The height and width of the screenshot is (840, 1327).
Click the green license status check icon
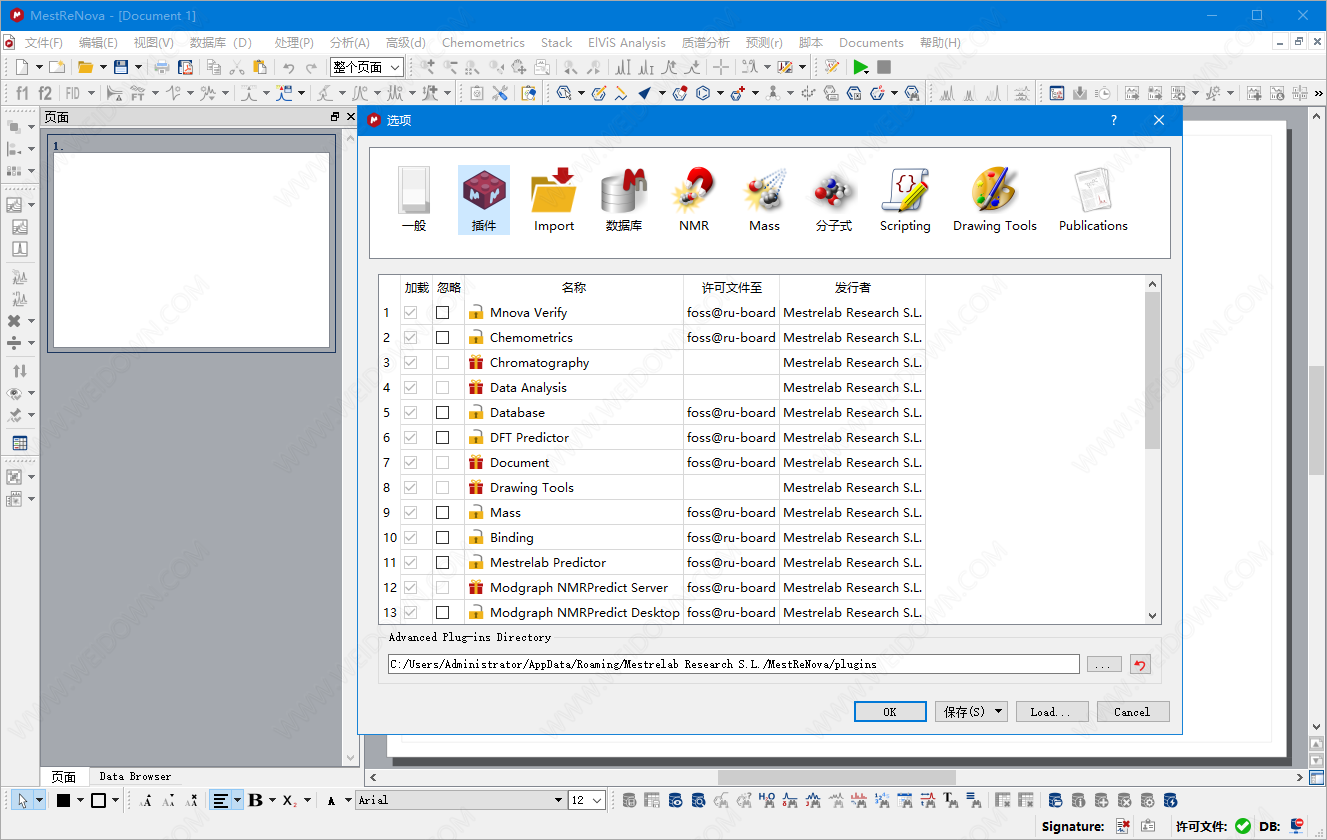click(x=1243, y=826)
